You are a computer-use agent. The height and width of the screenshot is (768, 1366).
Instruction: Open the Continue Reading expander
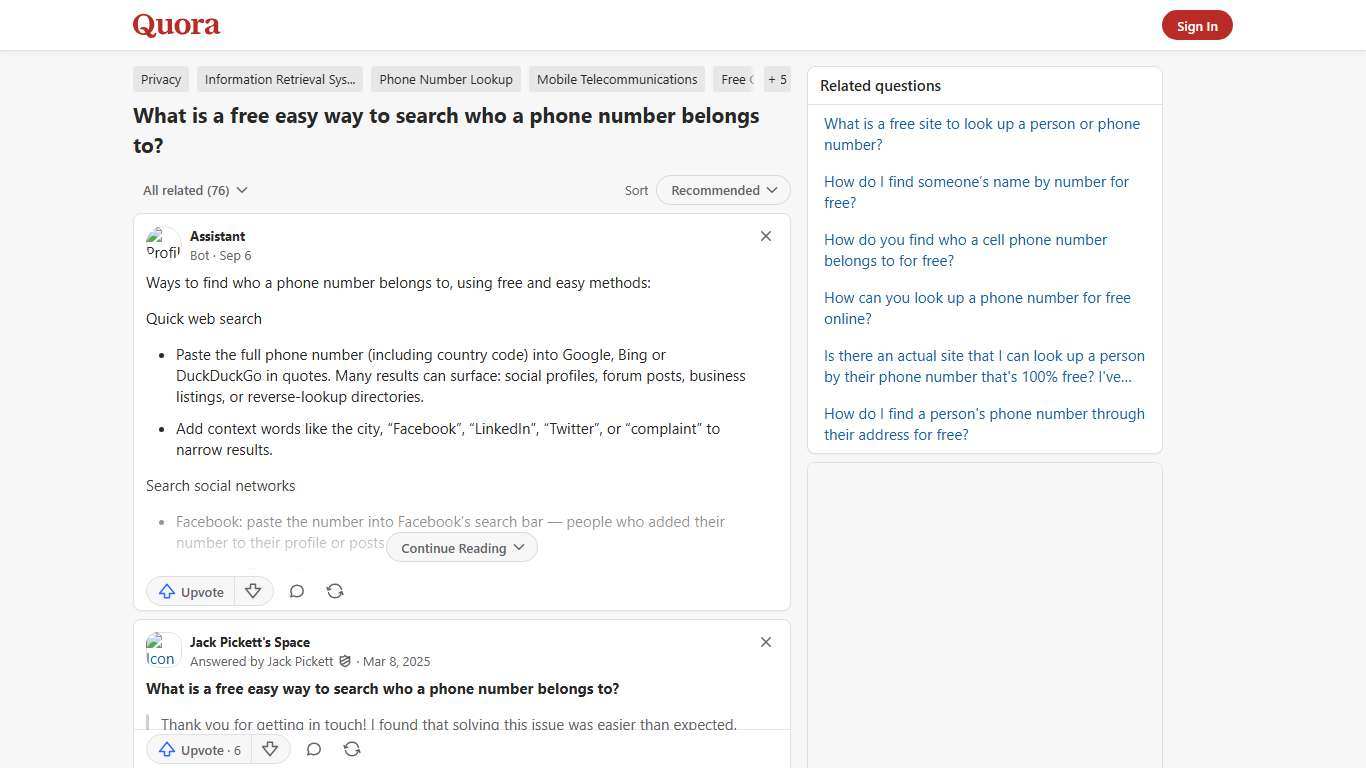(x=460, y=547)
